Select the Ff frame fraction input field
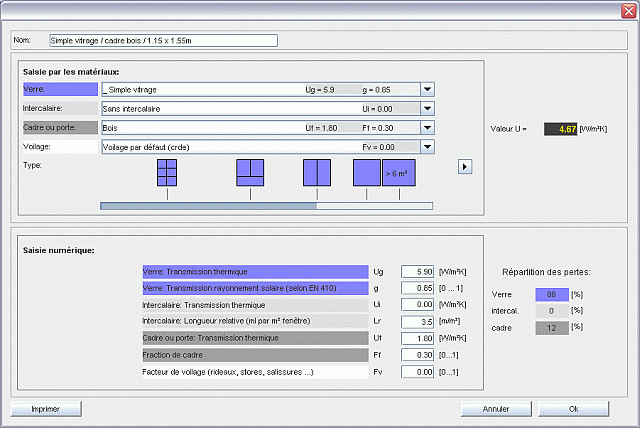This screenshot has width=640, height=428. [415, 355]
